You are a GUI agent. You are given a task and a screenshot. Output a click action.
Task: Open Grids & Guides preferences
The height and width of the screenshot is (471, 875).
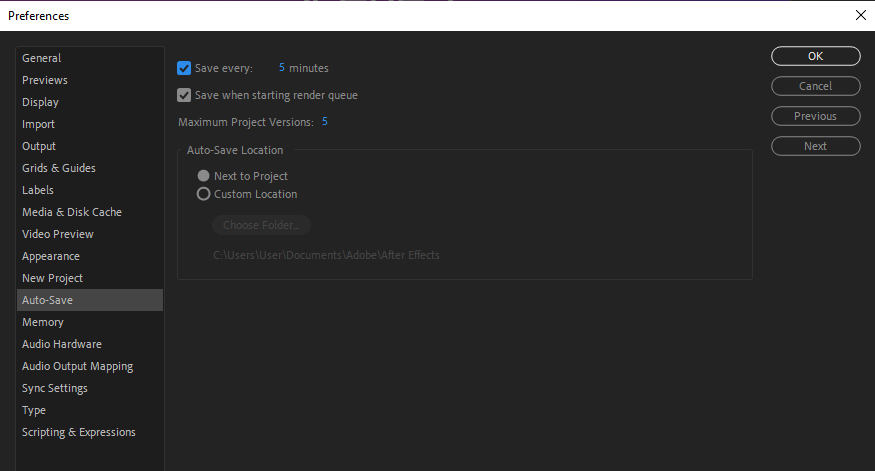coord(89,168)
